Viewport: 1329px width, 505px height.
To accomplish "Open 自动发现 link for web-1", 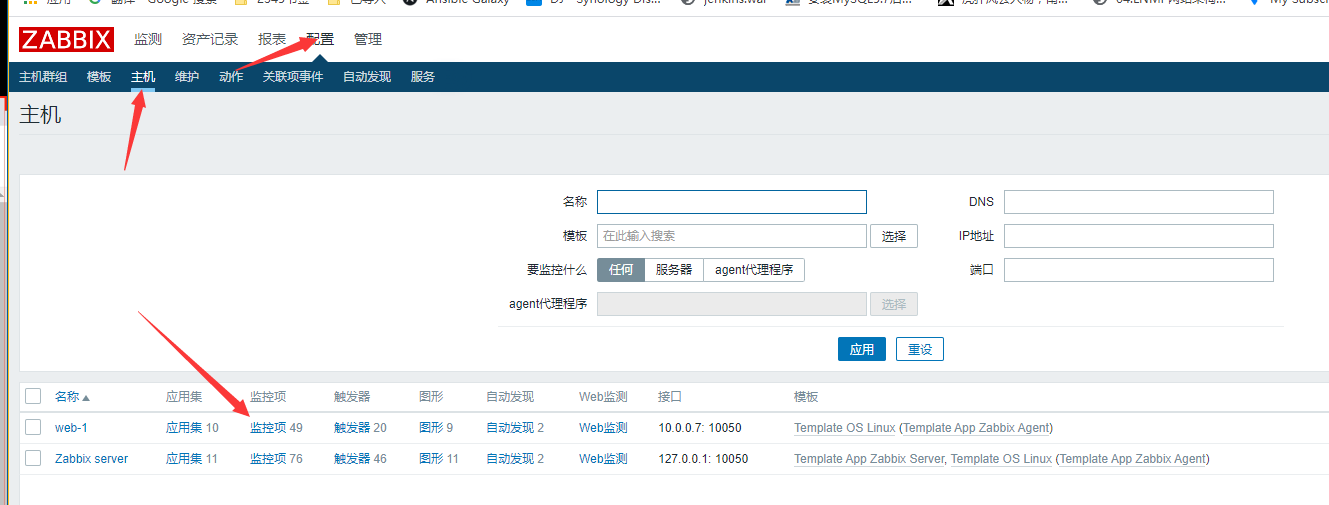I will point(510,428).
